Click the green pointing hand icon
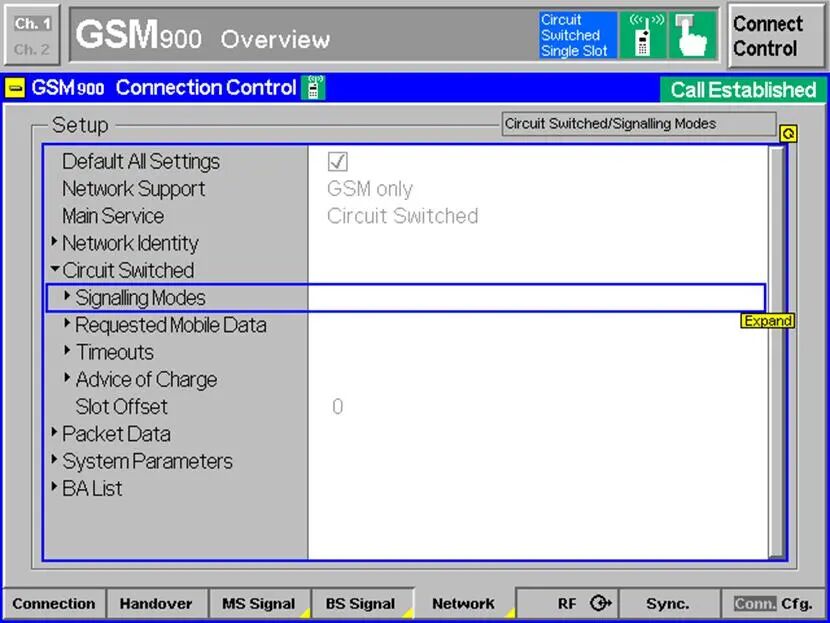 692,35
